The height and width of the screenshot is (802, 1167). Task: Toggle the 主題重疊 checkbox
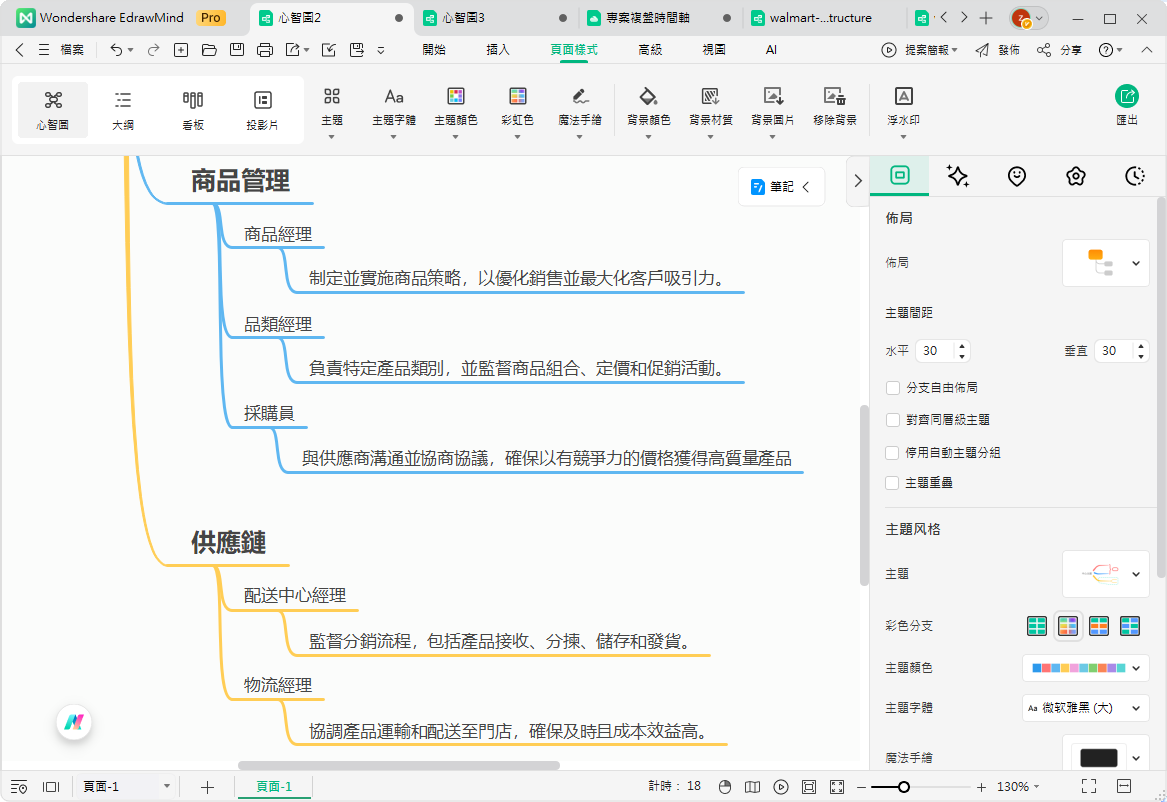pos(893,483)
